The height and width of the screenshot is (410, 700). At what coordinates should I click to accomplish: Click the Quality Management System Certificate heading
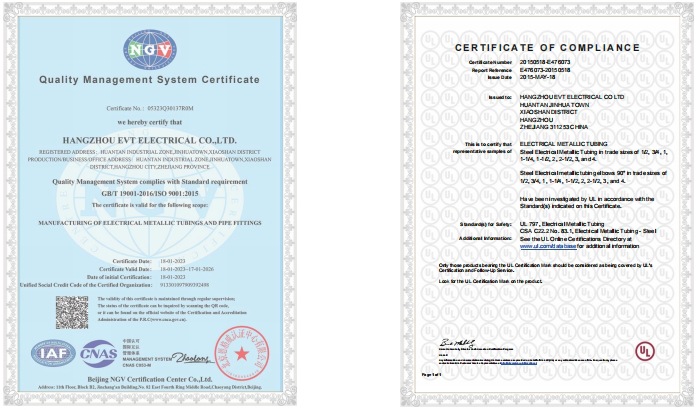coord(149,79)
